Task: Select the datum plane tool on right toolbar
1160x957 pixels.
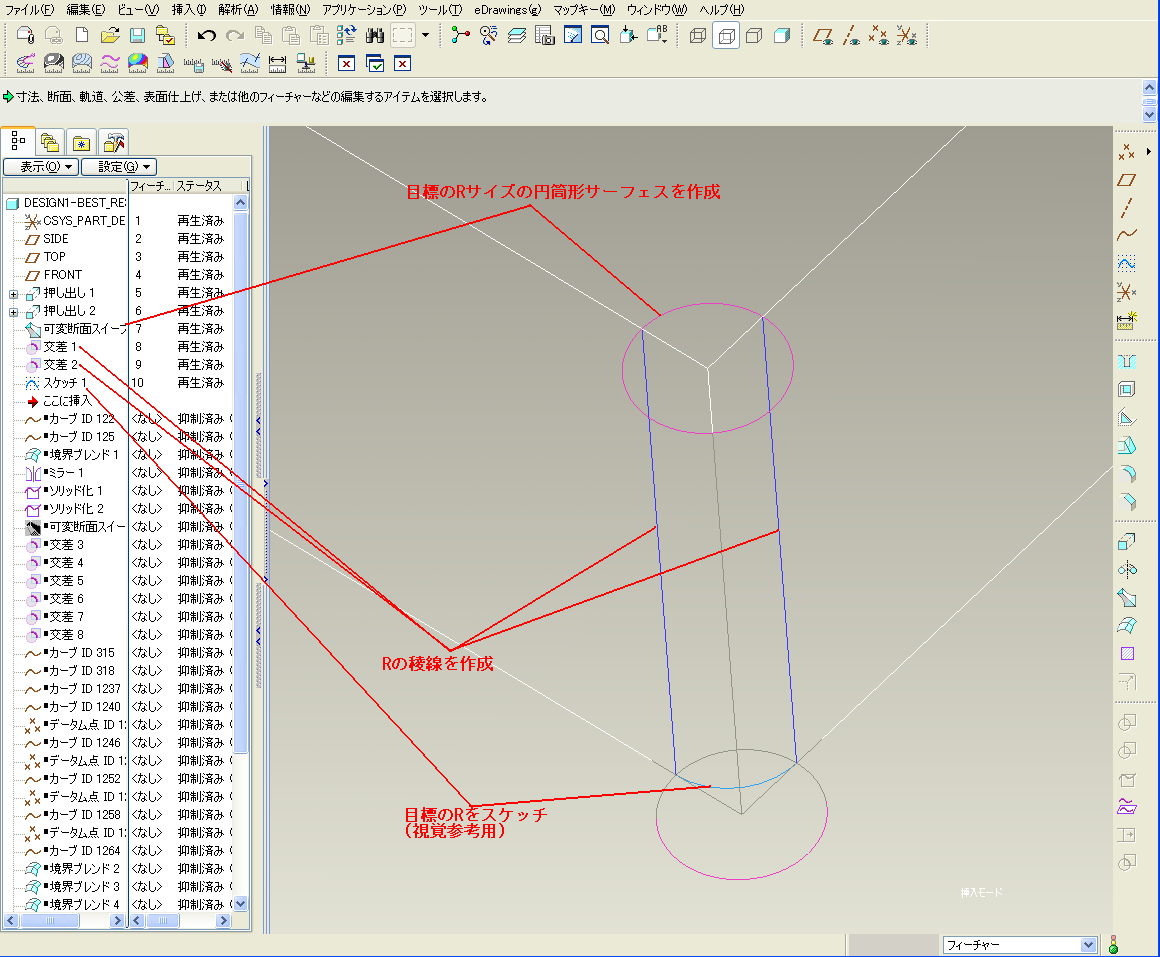Action: pos(1127,180)
